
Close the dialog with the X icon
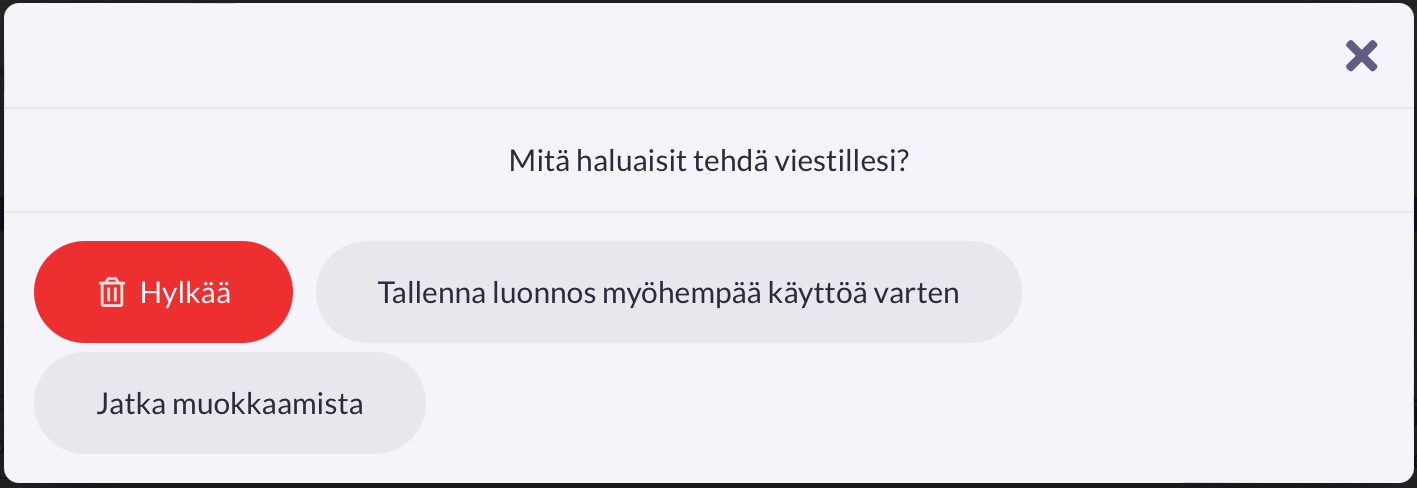pos(1361,56)
